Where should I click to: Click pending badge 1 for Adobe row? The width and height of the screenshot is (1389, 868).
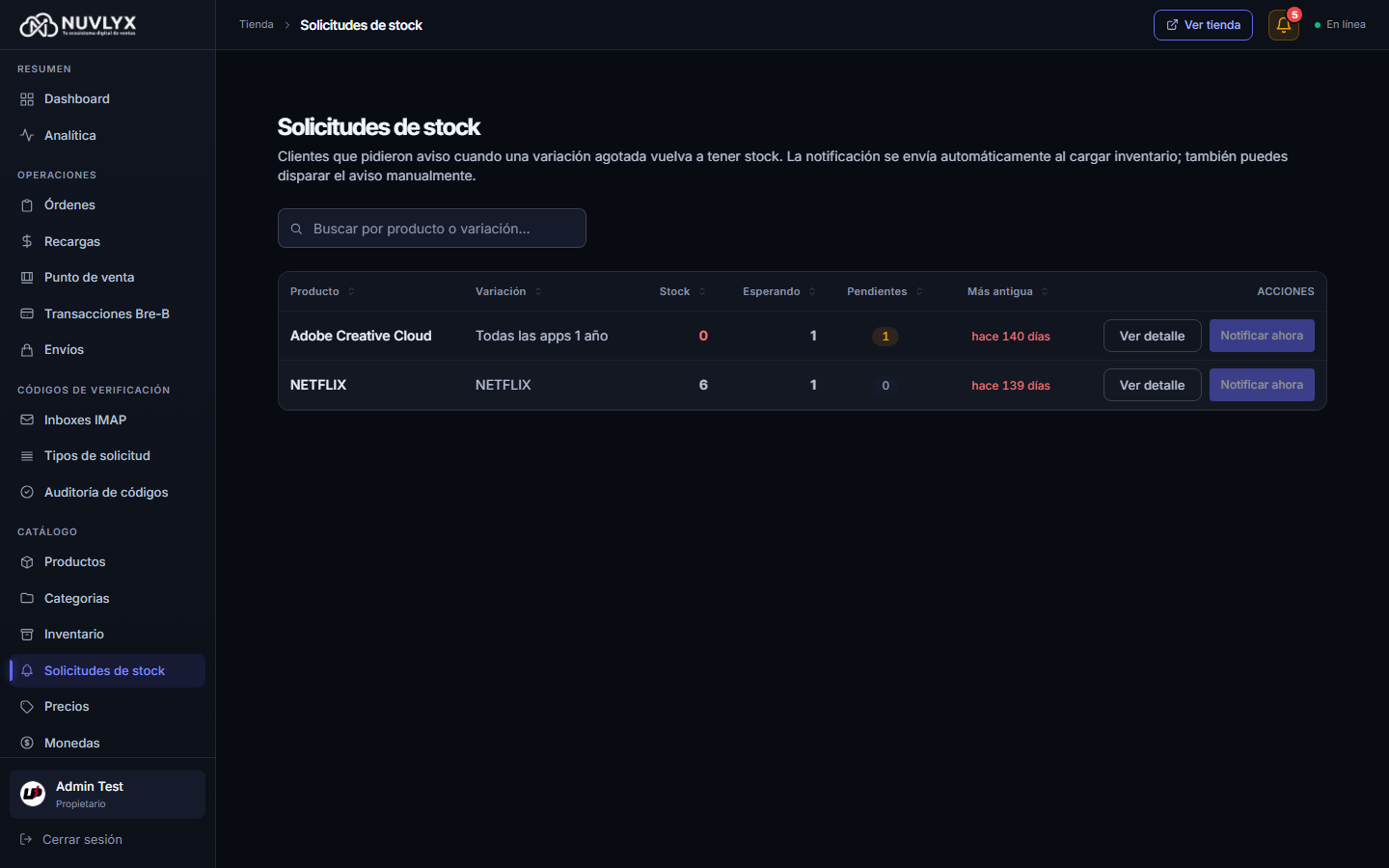(x=885, y=337)
